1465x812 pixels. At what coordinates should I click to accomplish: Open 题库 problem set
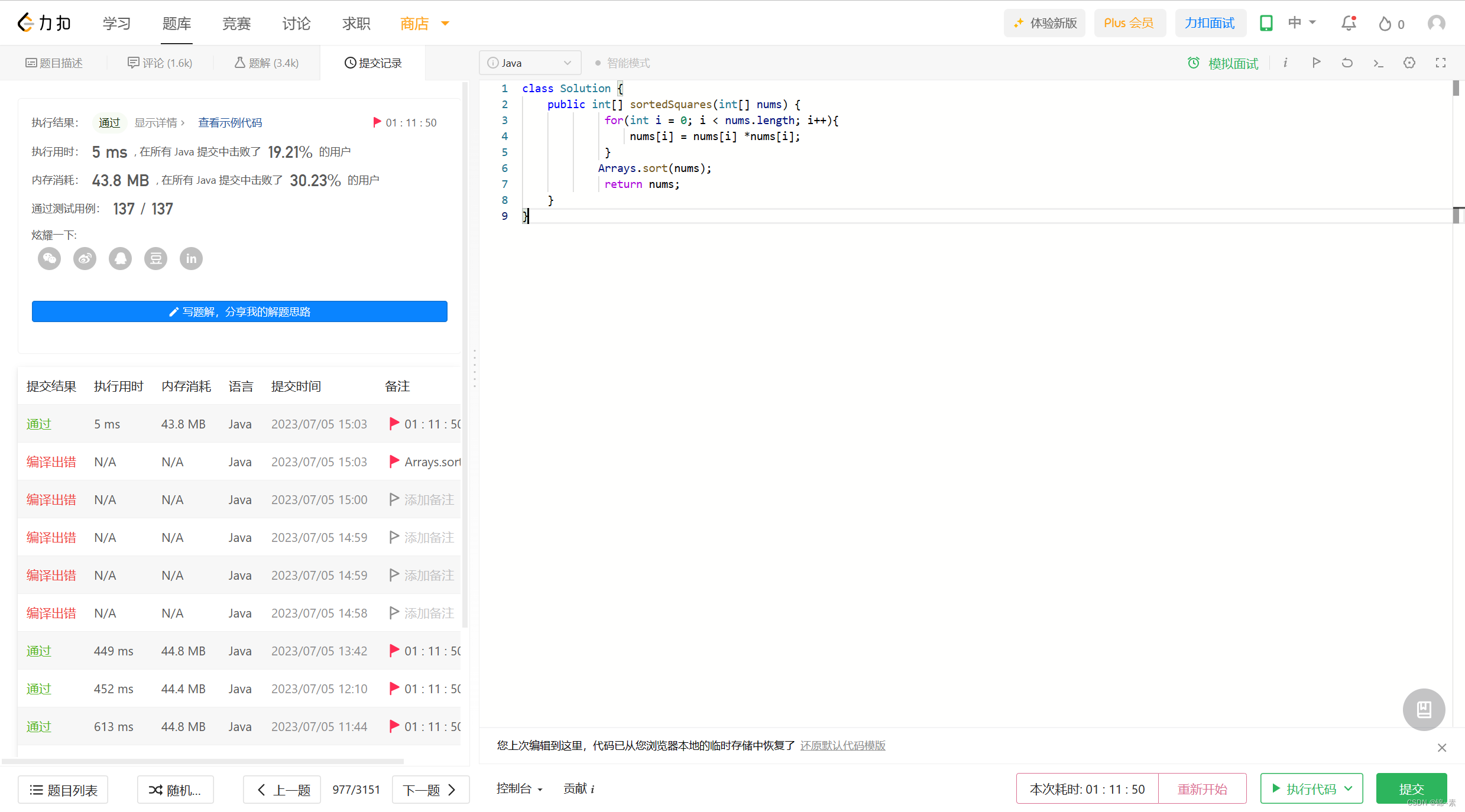pos(176,23)
